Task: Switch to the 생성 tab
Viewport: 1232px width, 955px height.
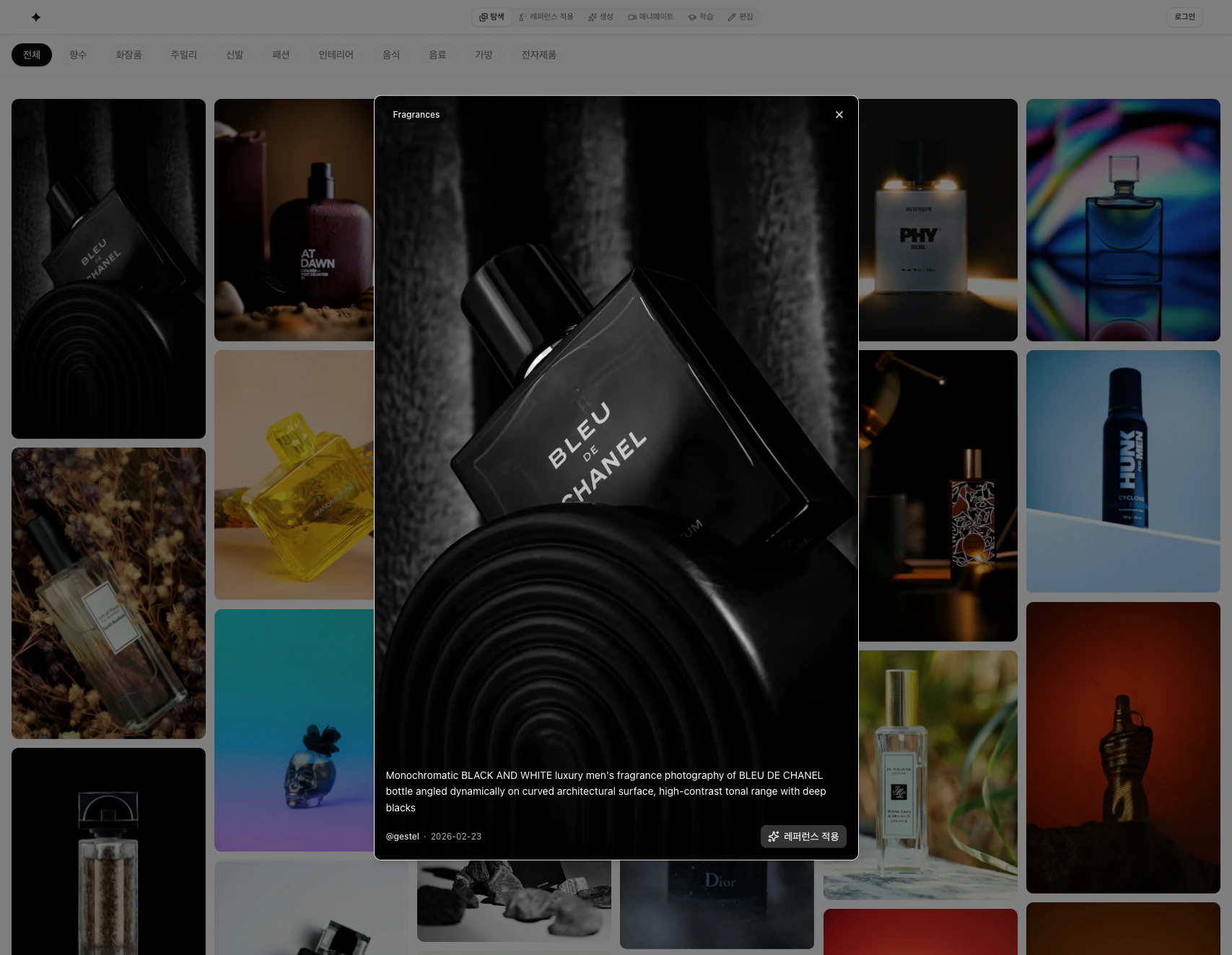Action: [600, 17]
